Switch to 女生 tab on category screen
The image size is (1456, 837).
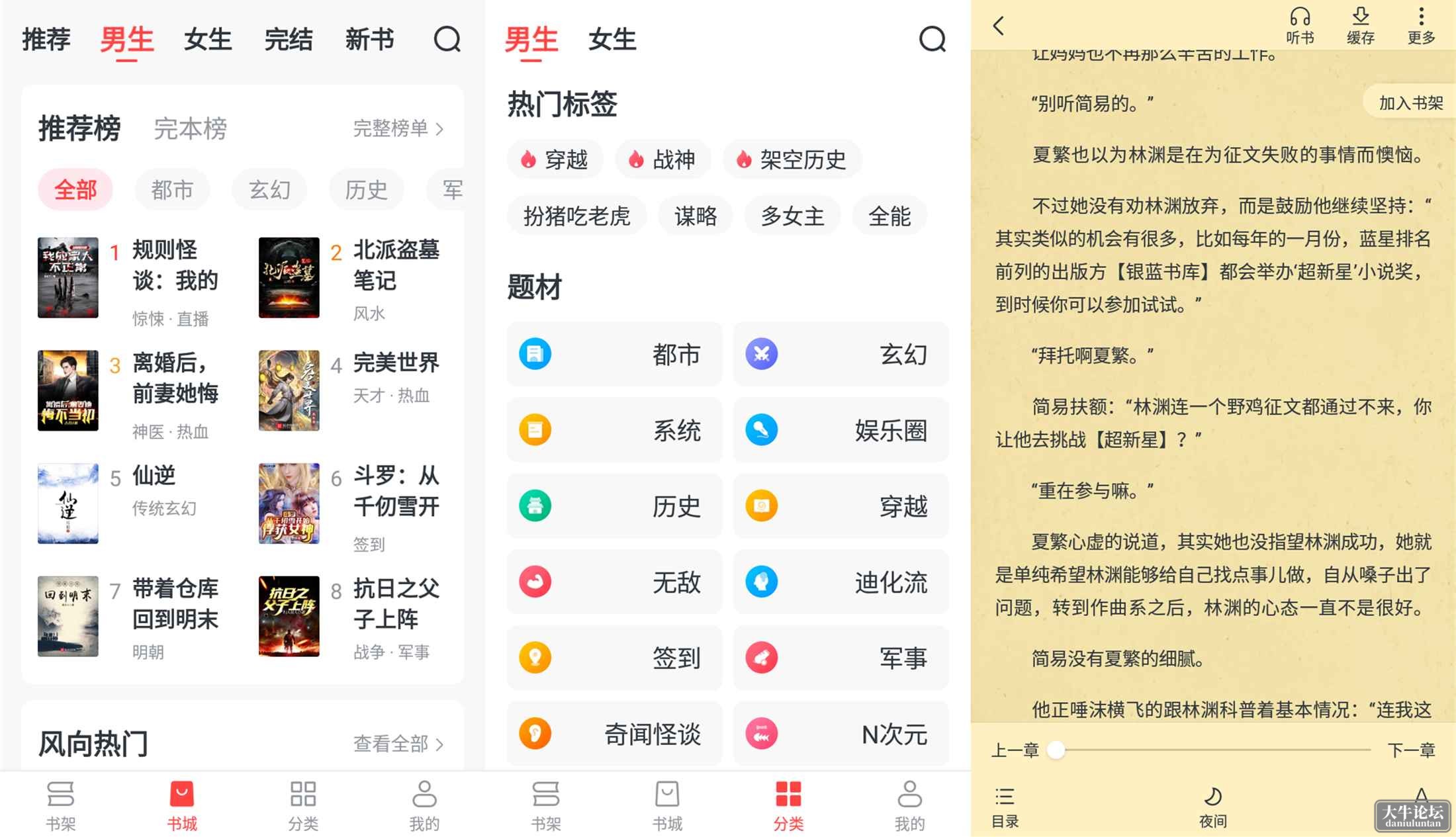612,39
